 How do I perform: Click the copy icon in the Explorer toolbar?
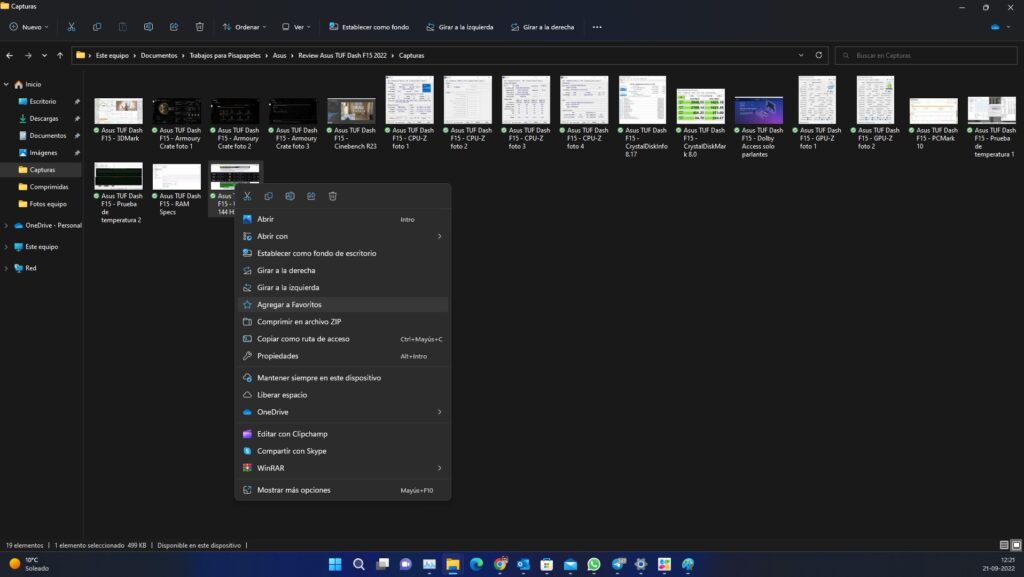tap(97, 27)
